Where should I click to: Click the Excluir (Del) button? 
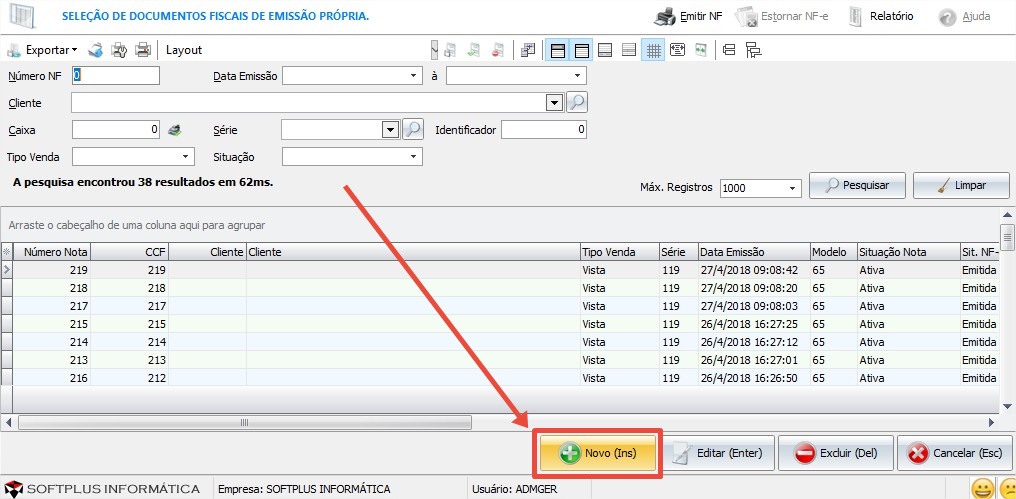(836, 453)
